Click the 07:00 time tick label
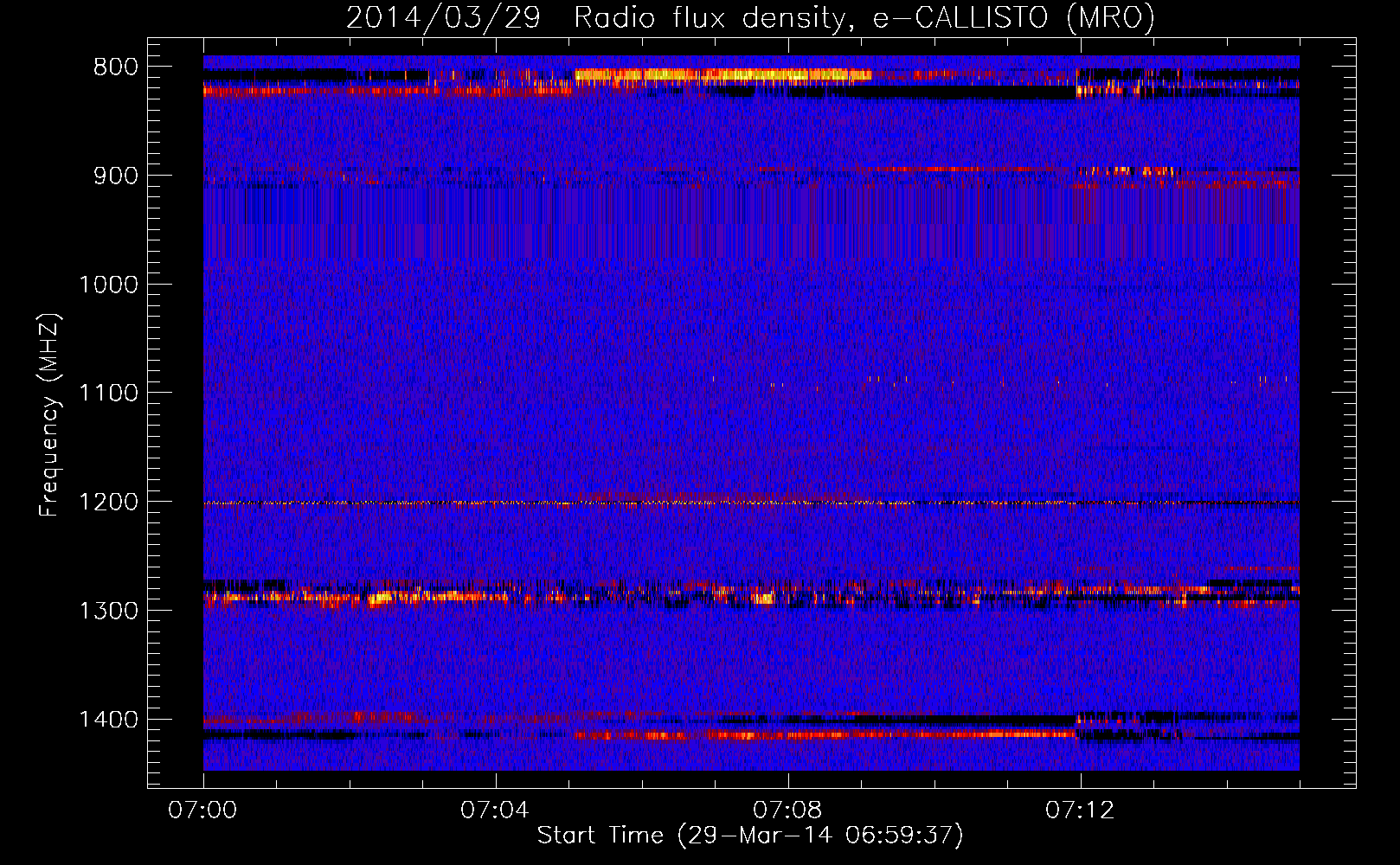This screenshot has height=865, width=1400. click(x=202, y=811)
